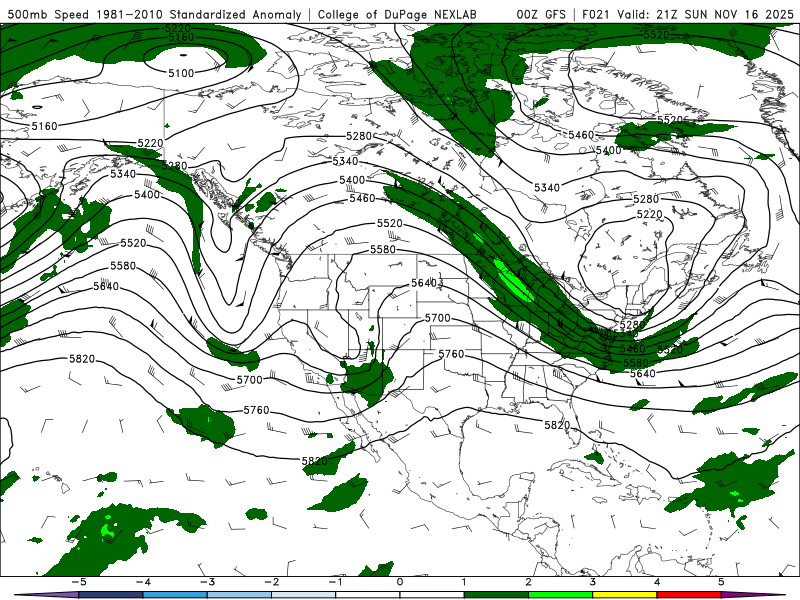Click the '-4' color bar tick label

[143, 582]
